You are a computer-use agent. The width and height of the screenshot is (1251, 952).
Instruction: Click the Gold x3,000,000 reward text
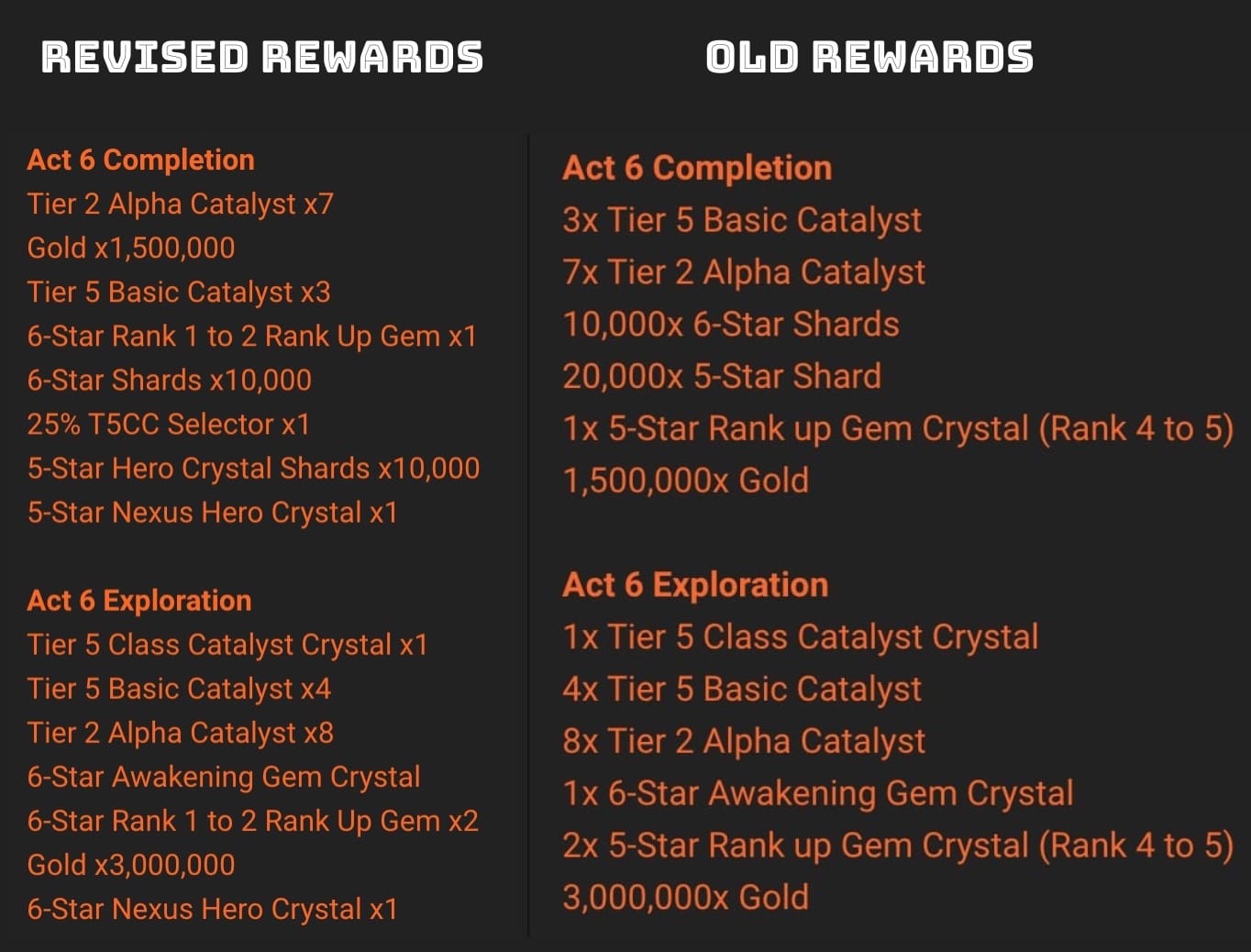131,865
